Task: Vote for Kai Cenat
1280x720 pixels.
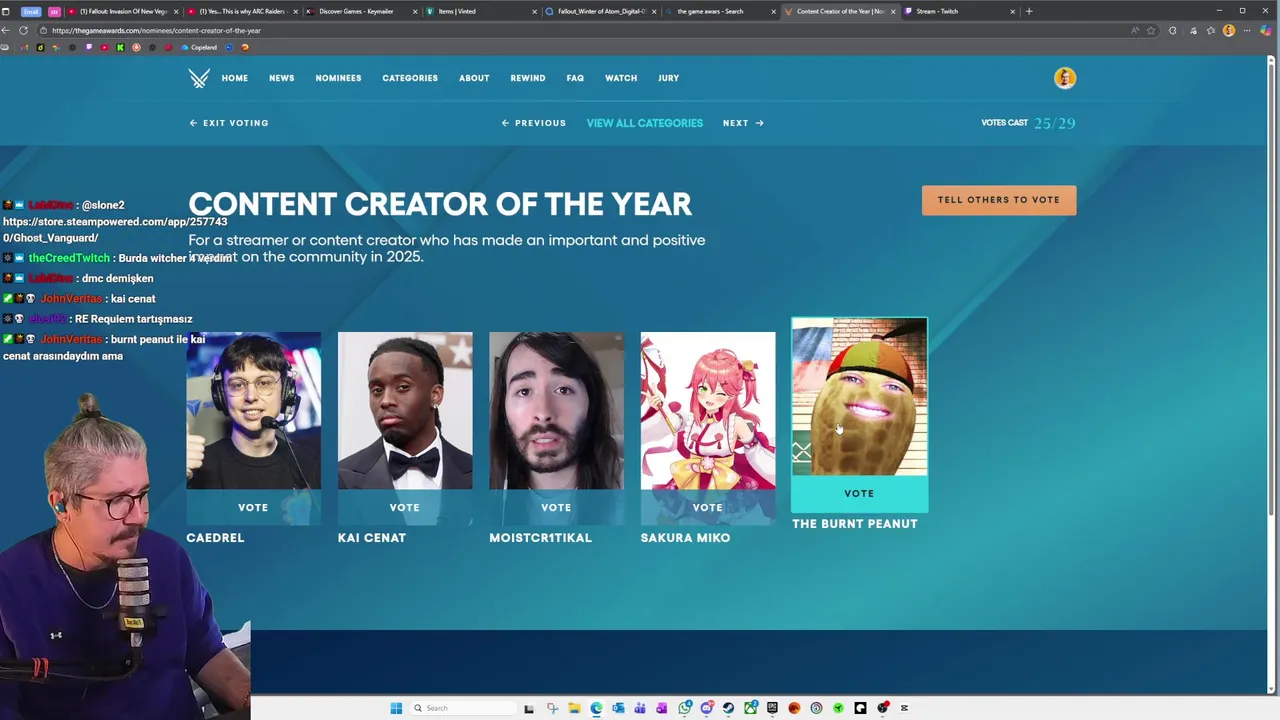Action: [405, 508]
